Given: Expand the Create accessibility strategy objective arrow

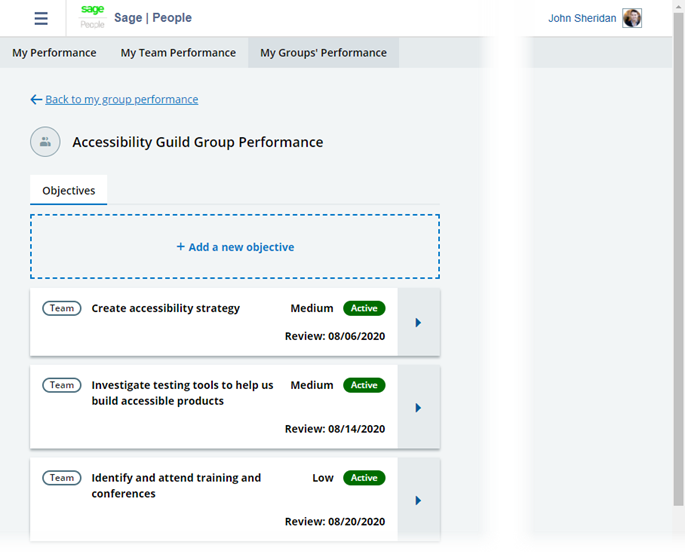Looking at the screenshot, I should tap(418, 322).
